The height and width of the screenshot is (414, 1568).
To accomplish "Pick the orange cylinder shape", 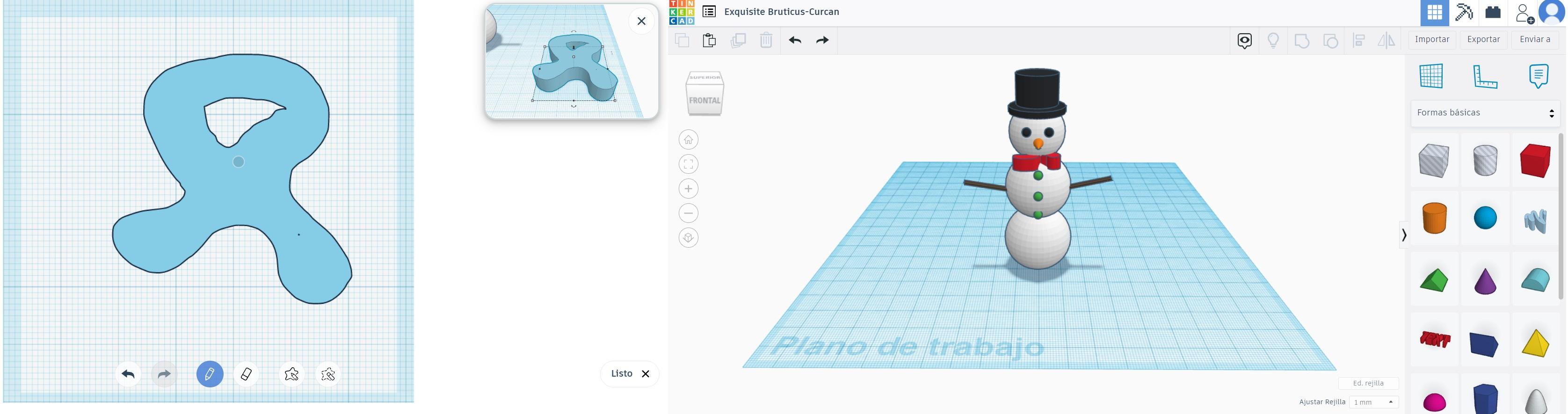I will (1434, 218).
